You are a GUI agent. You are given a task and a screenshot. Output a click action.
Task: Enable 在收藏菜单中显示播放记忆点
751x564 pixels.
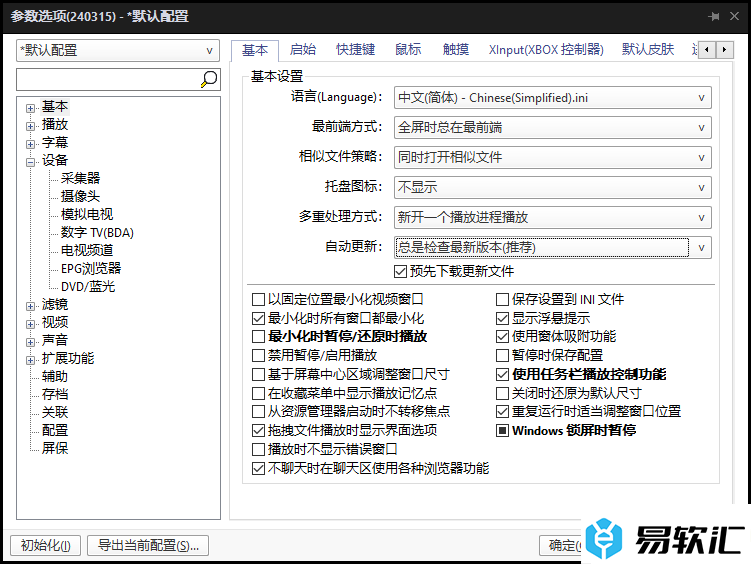[258, 394]
